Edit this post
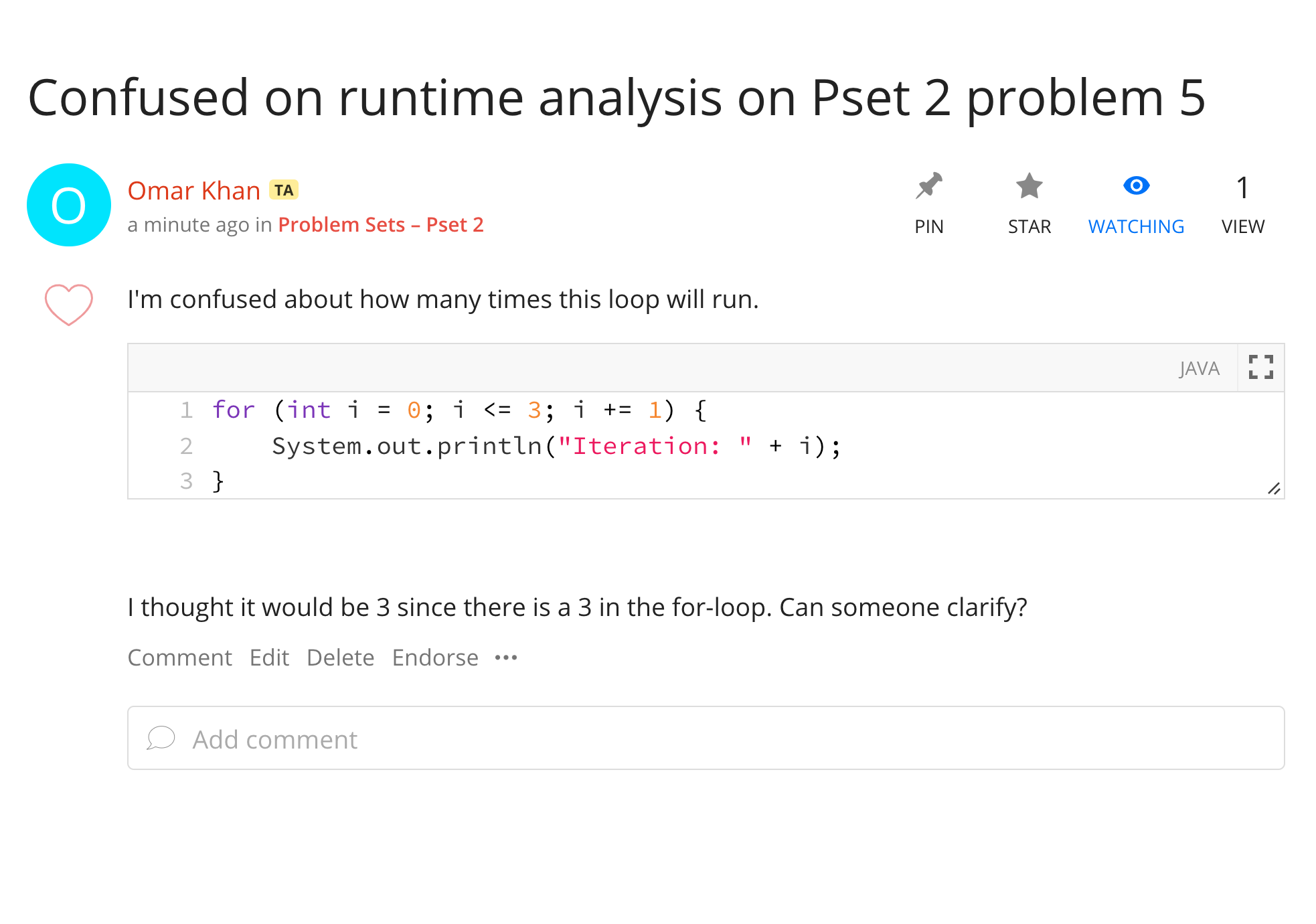The image size is (1316, 924). pyautogui.click(x=269, y=658)
